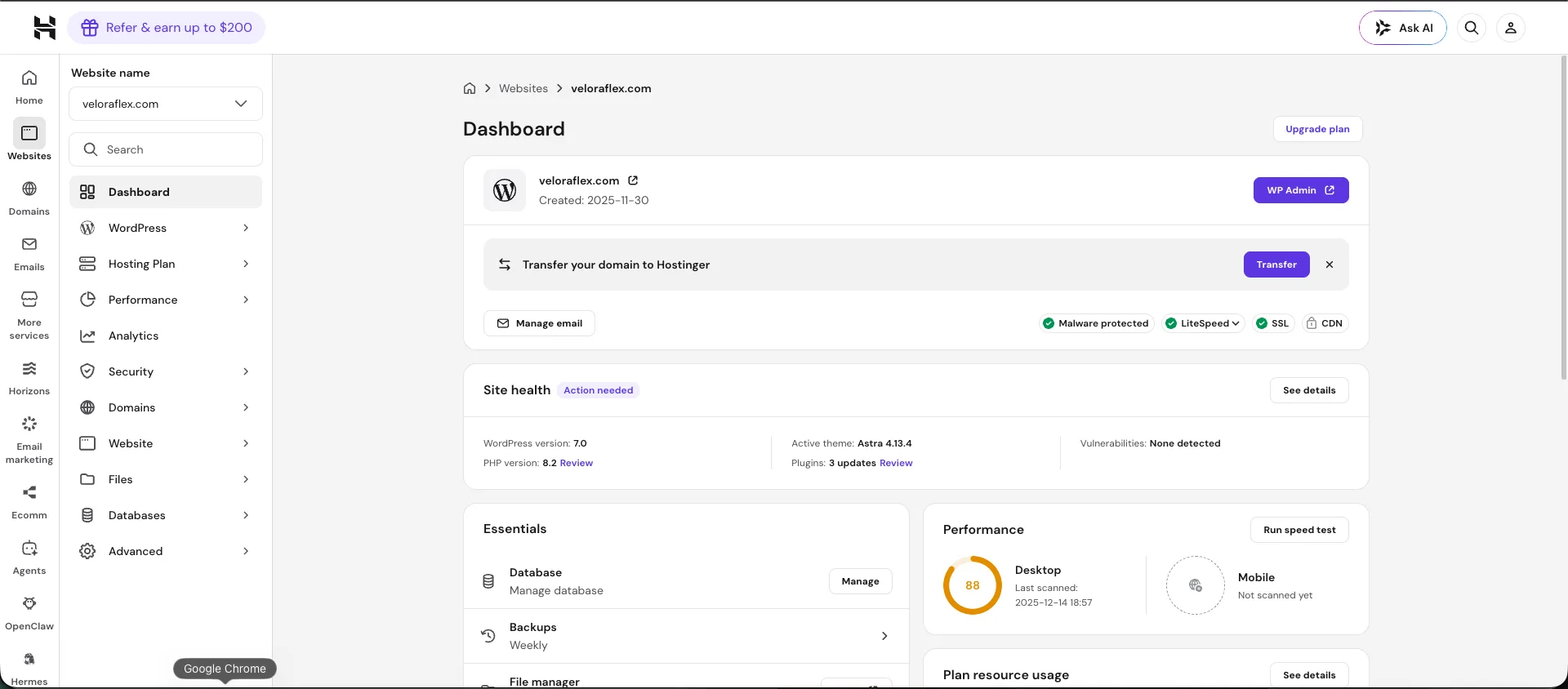1568x689 pixels.
Task: Expand the Hosting Plan menu section
Action: point(166,264)
